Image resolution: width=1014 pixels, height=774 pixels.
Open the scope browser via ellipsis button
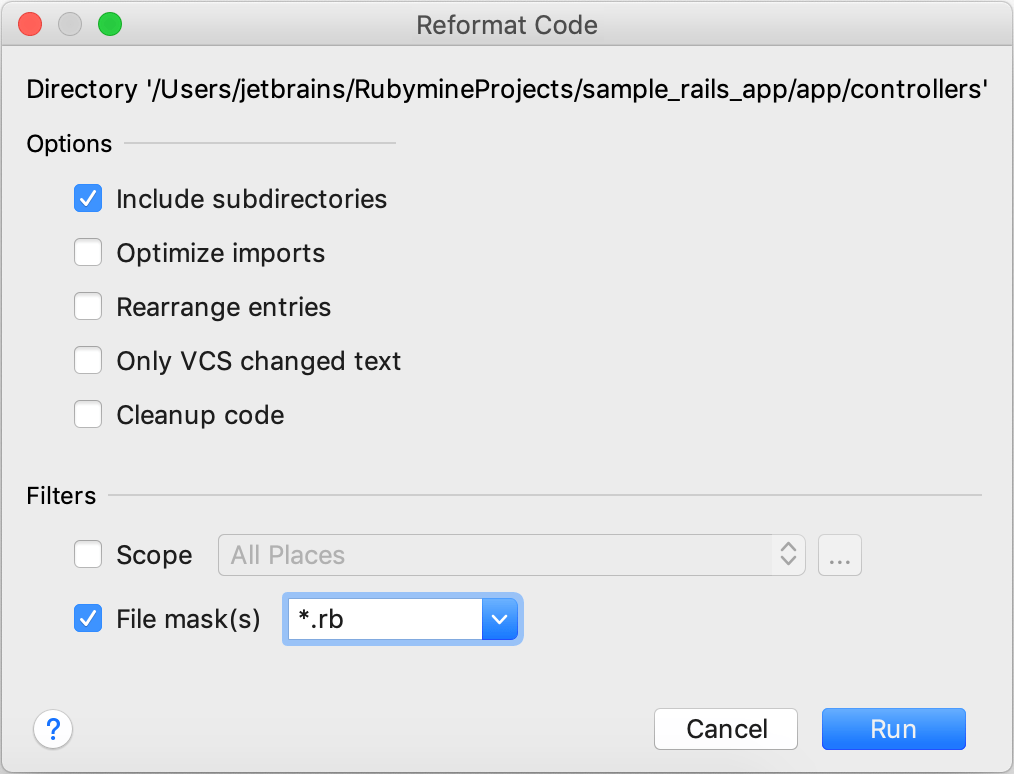point(840,555)
